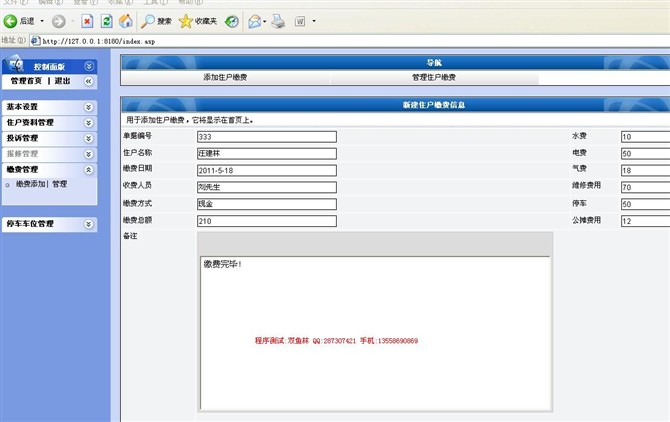Click the 退出 logout link

(62, 81)
